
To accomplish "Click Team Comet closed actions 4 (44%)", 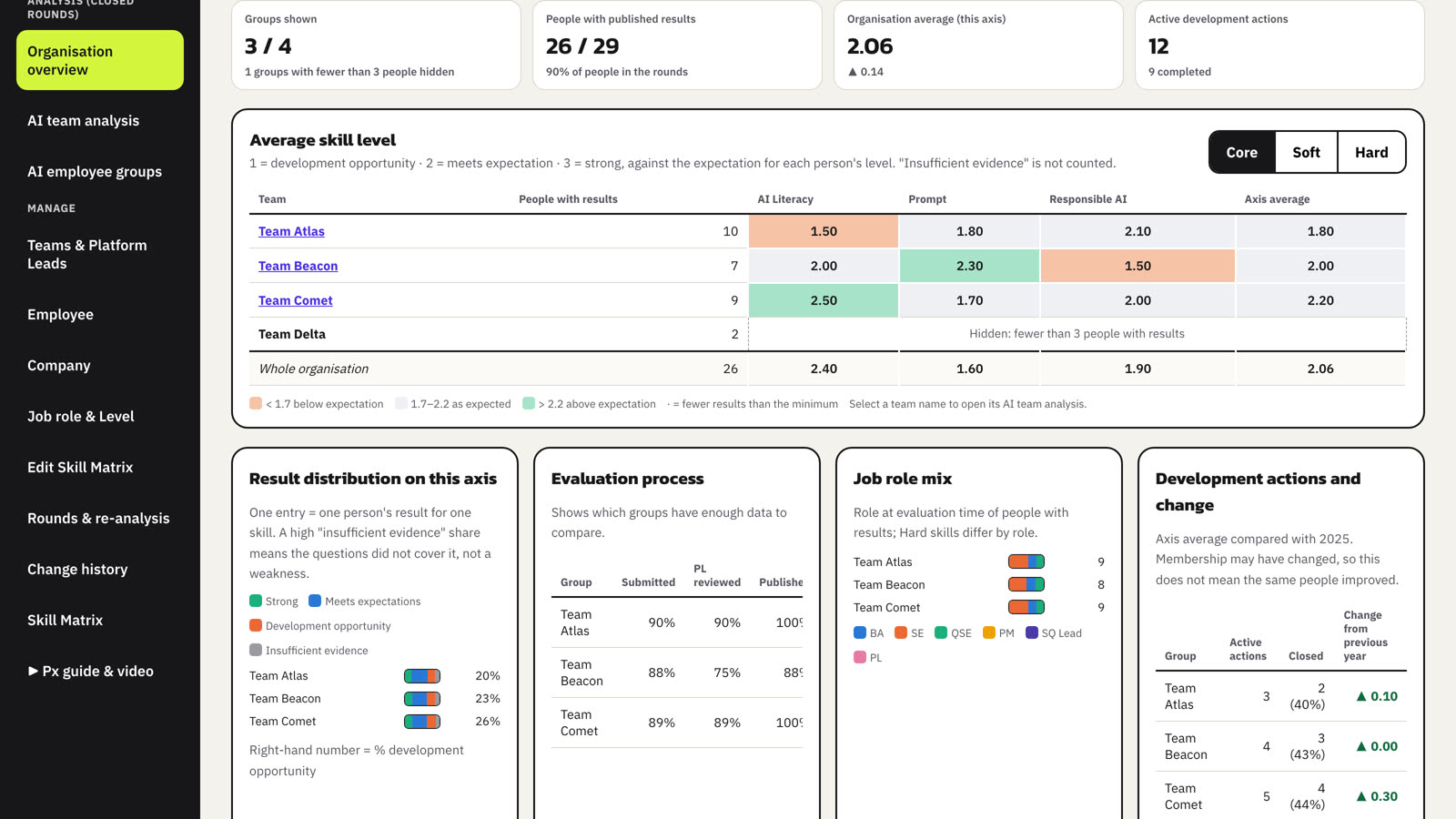I will click(x=1308, y=796).
